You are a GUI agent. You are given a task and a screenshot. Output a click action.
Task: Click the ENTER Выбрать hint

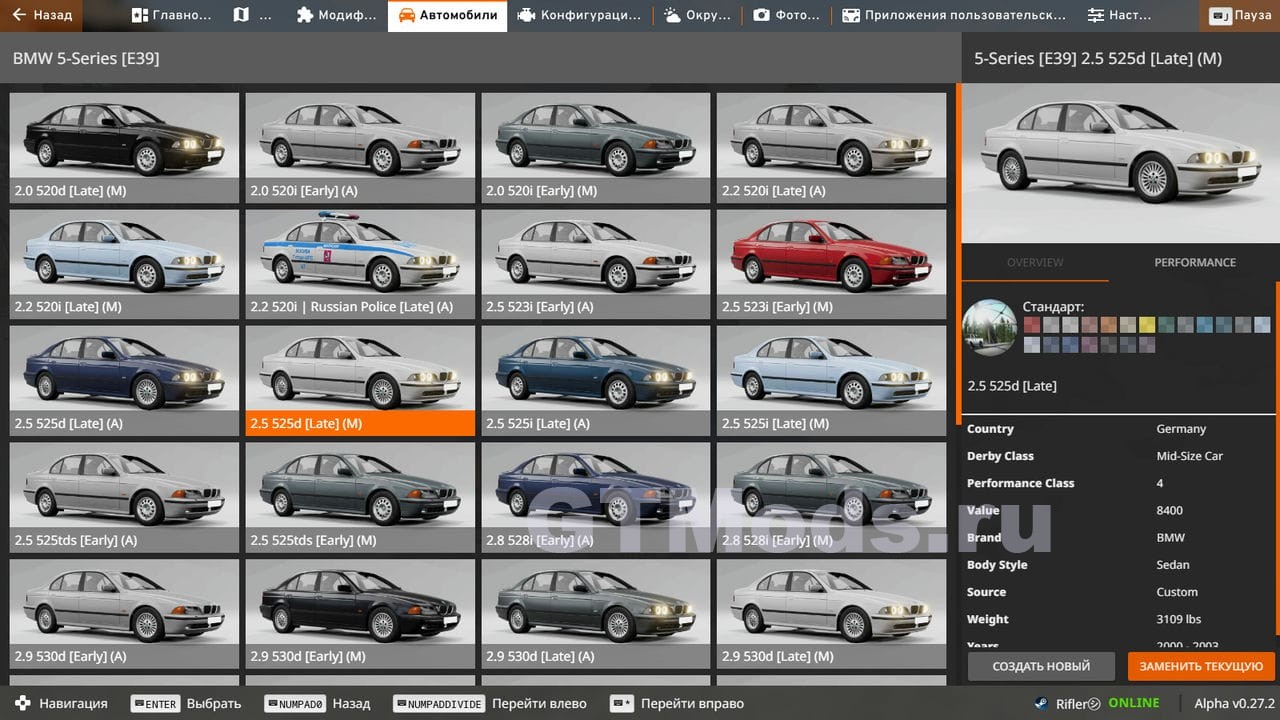click(x=186, y=703)
